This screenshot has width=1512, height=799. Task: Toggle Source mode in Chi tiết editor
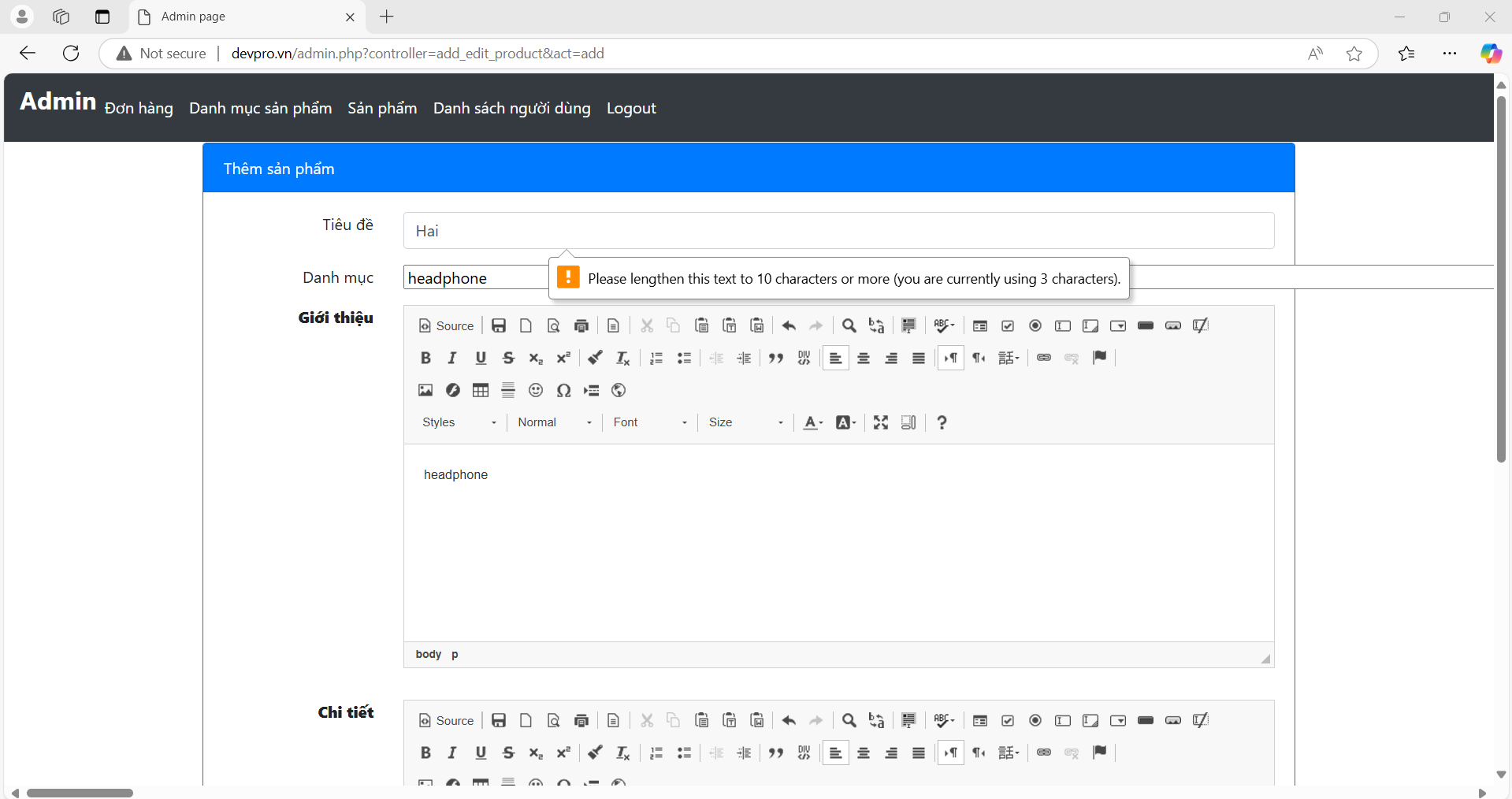click(446, 721)
